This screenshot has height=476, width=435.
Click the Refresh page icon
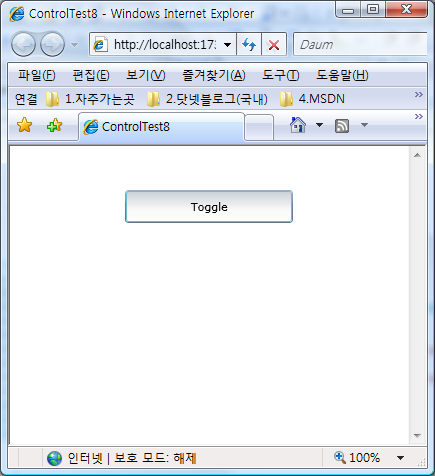[249, 44]
